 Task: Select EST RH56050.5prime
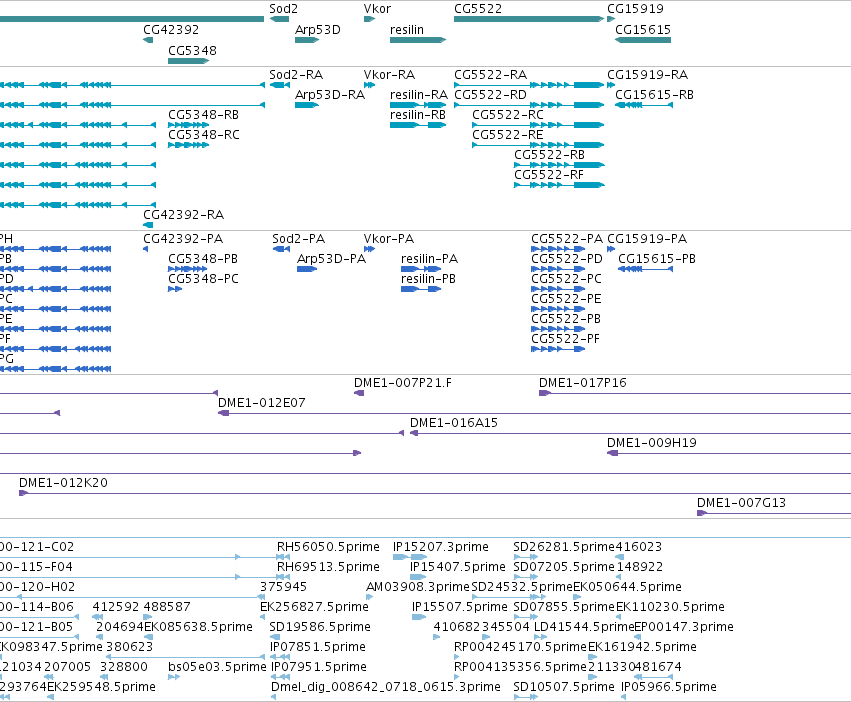[328, 547]
